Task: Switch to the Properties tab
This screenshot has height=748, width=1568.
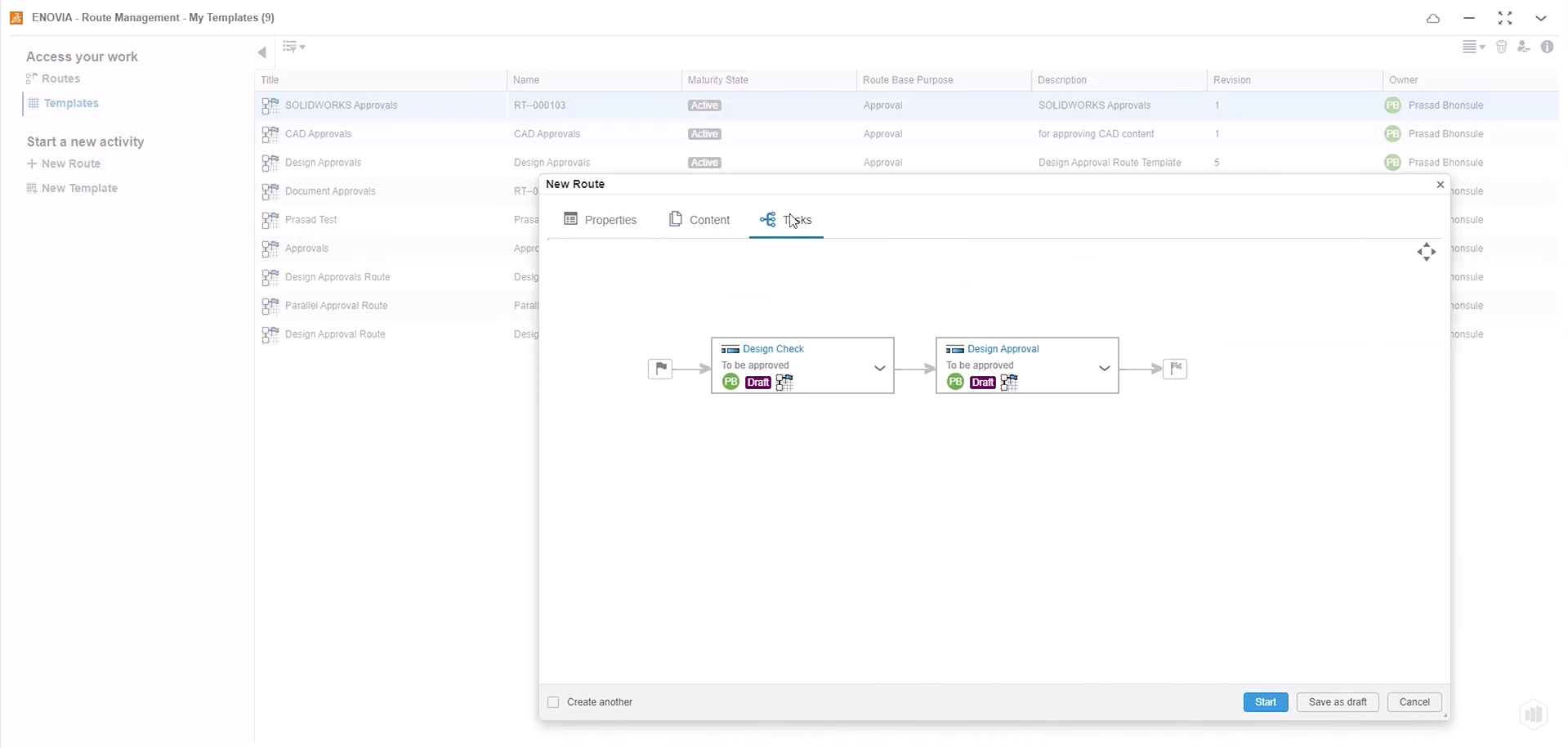Action: 601,219
